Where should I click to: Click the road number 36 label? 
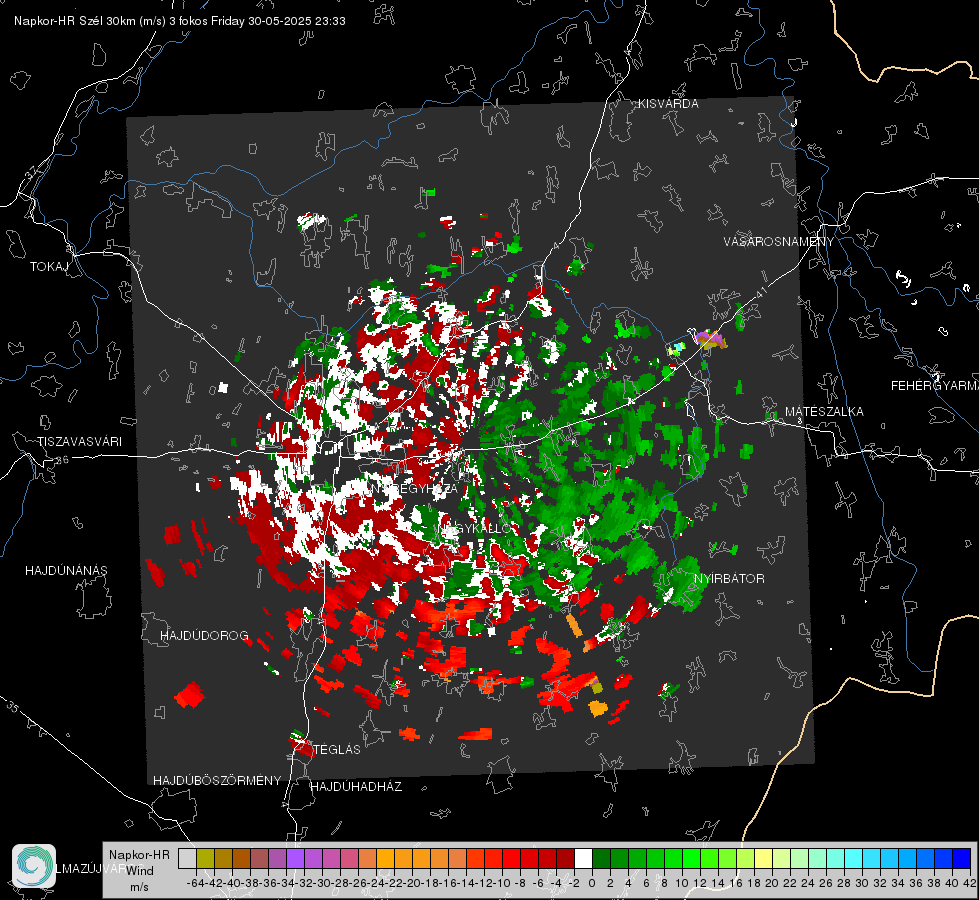(x=62, y=460)
